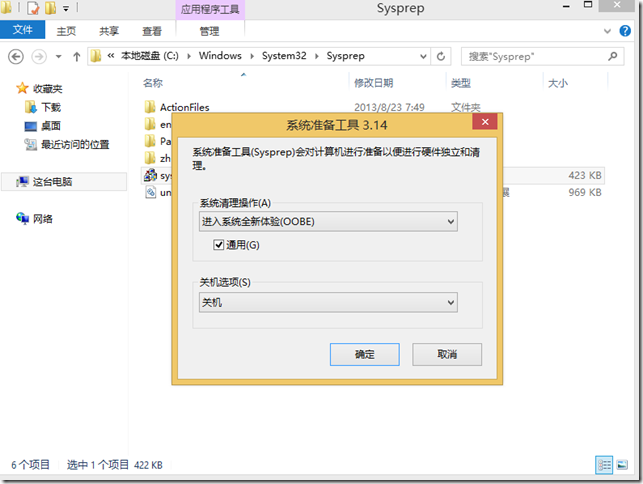Go up one folder level
Image resolution: width=643 pixels, height=484 pixels.
tap(77, 57)
